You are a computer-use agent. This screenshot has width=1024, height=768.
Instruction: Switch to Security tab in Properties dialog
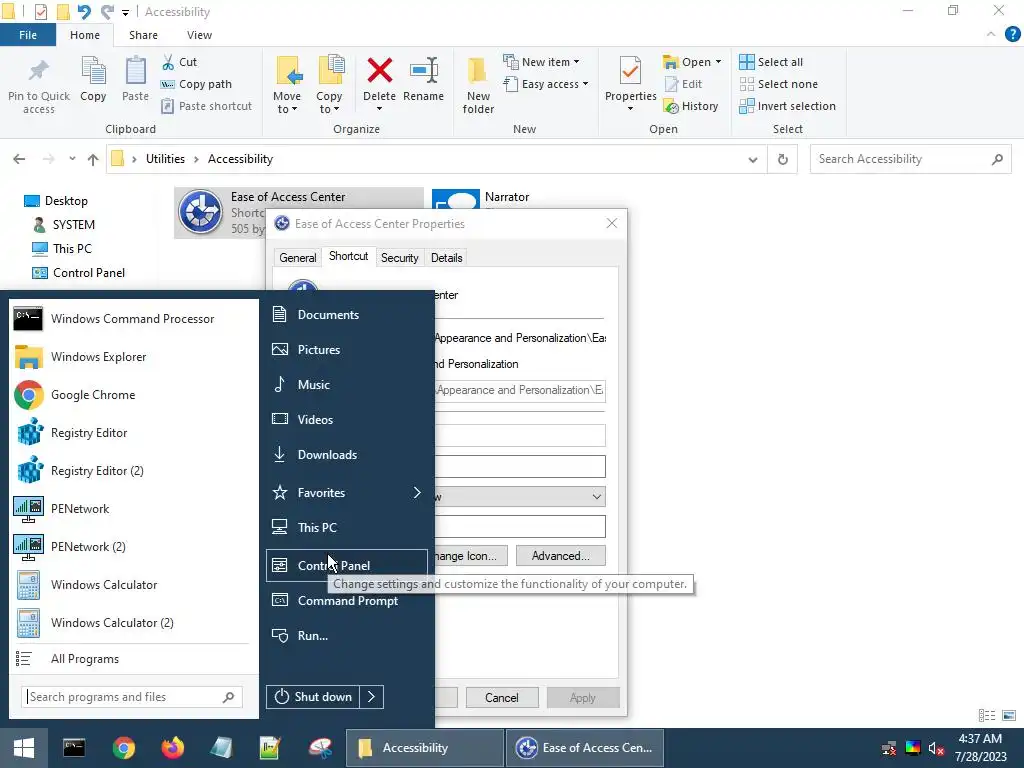[x=400, y=258]
